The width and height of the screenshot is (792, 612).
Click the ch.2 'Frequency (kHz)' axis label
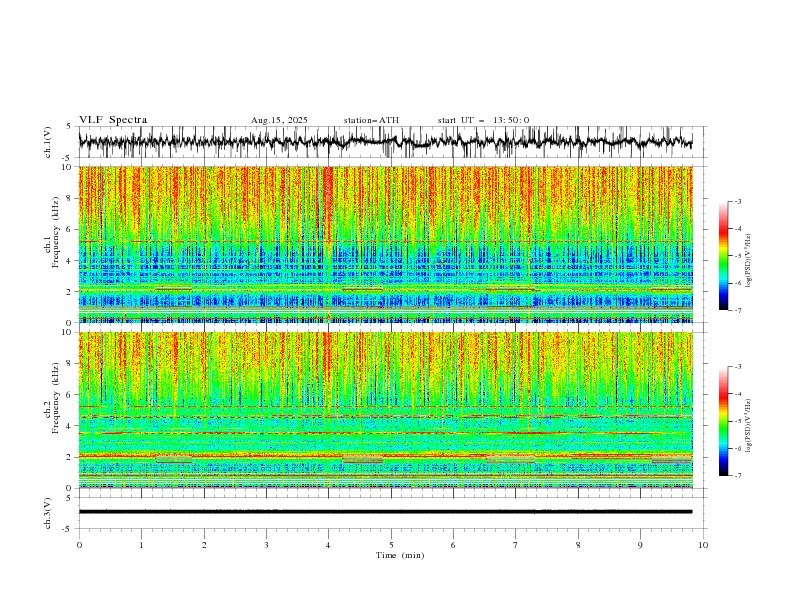click(x=55, y=398)
